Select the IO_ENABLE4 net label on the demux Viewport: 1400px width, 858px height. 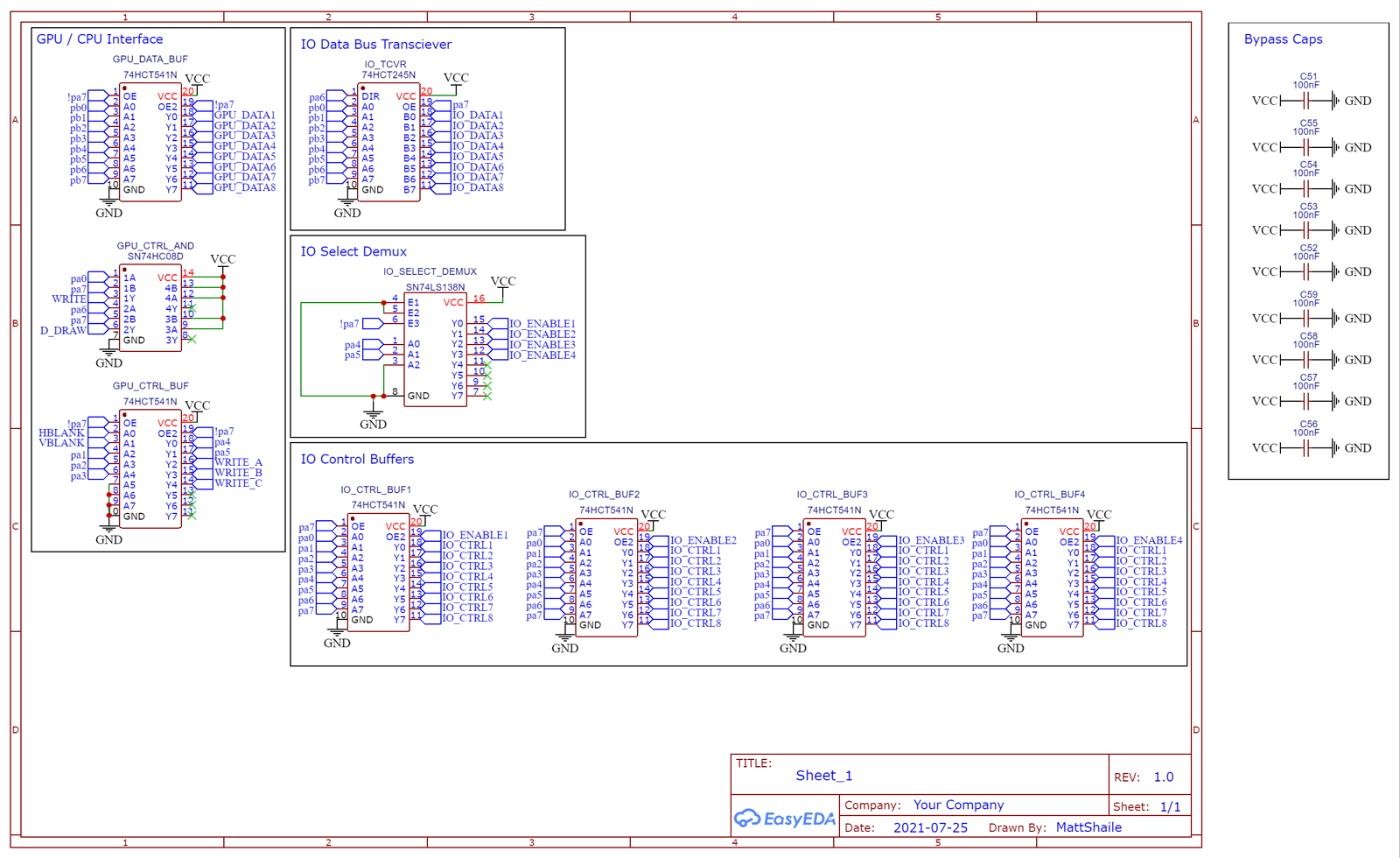coord(542,355)
